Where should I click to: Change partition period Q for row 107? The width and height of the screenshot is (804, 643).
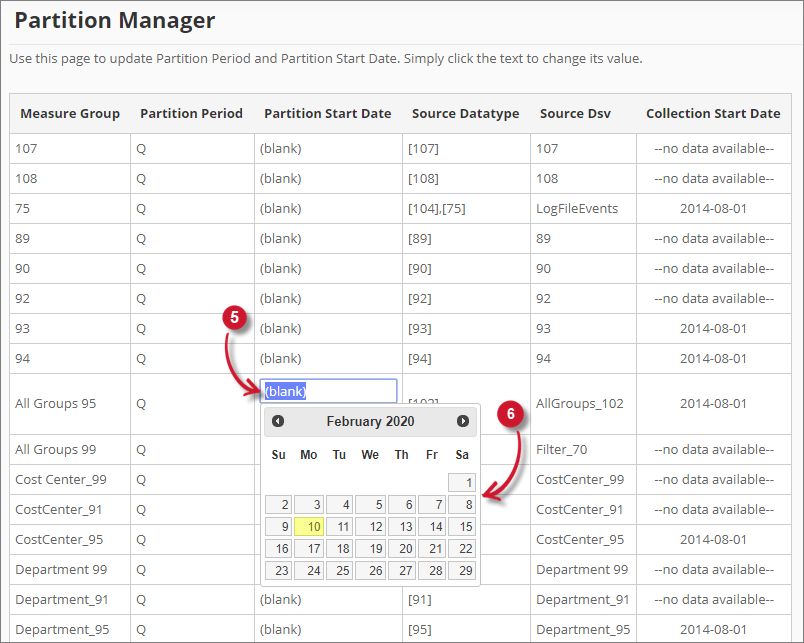coord(141,149)
